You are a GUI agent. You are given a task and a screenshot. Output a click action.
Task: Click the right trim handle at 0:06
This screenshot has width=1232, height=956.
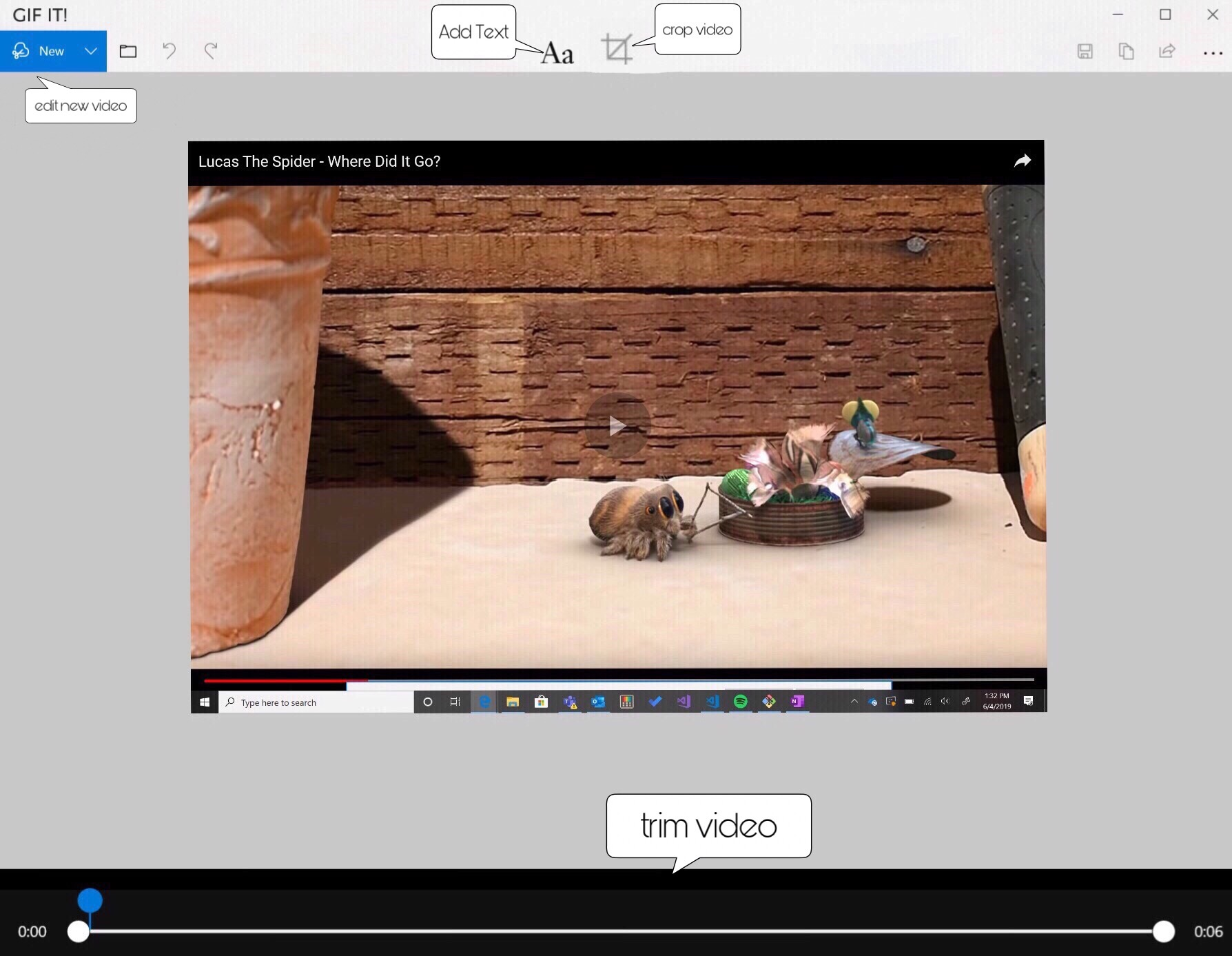[x=1163, y=931]
